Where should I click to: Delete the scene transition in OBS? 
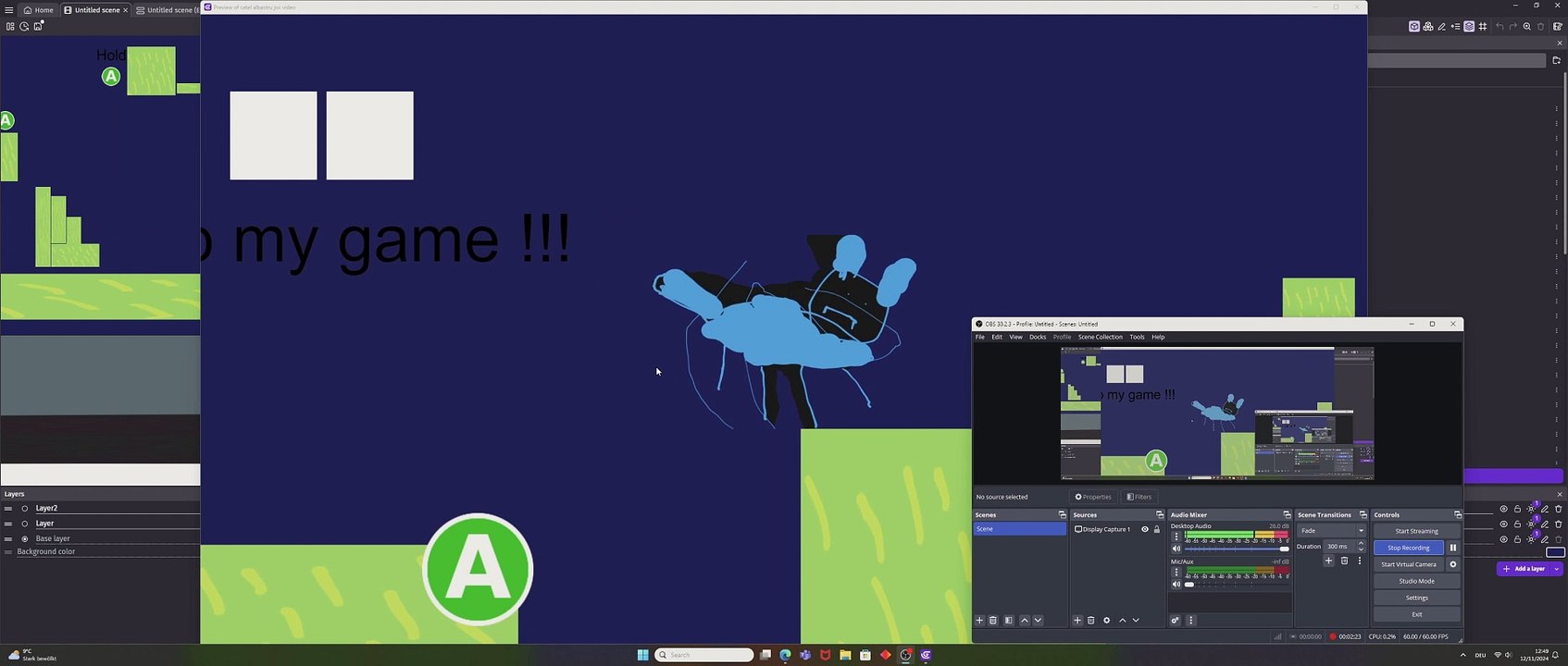pos(1344,561)
